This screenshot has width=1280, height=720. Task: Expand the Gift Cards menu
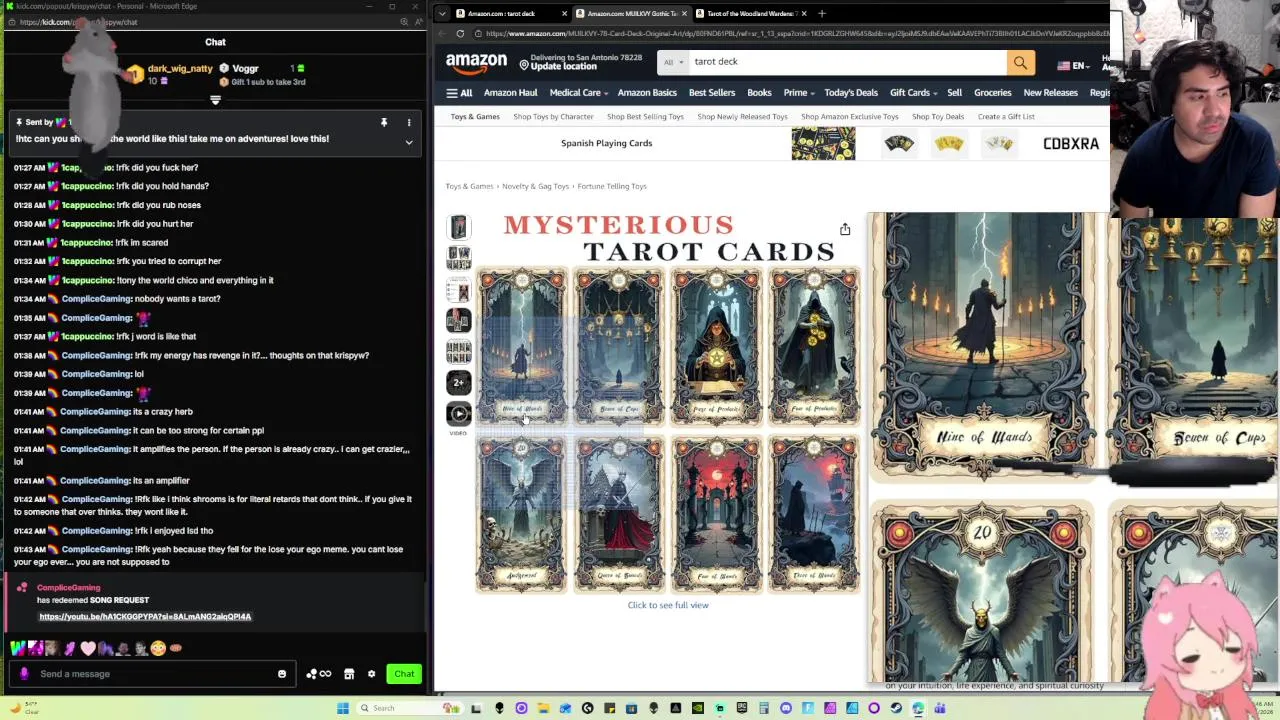[x=913, y=93]
